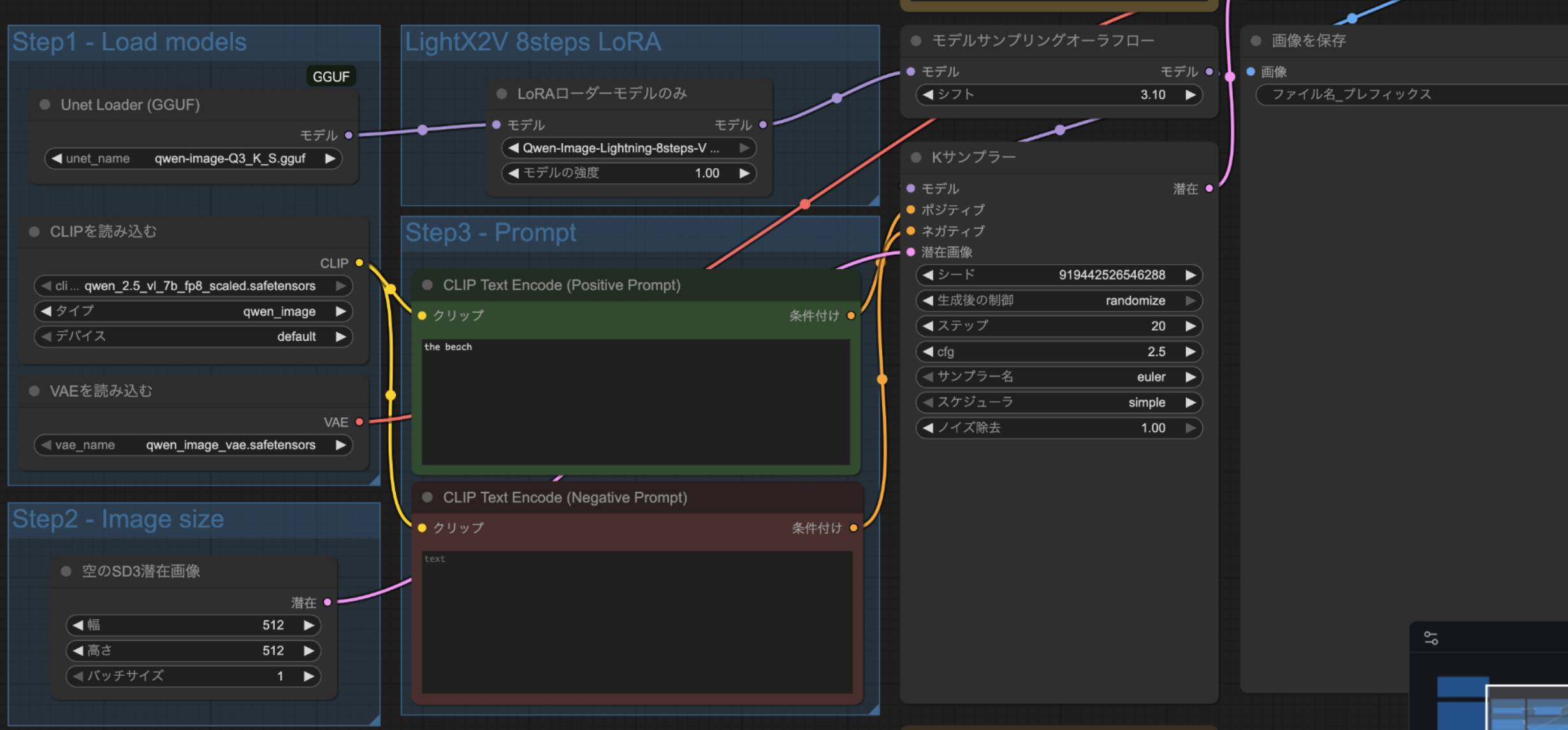Click the GGUF badge on Unet Loader

(x=331, y=76)
